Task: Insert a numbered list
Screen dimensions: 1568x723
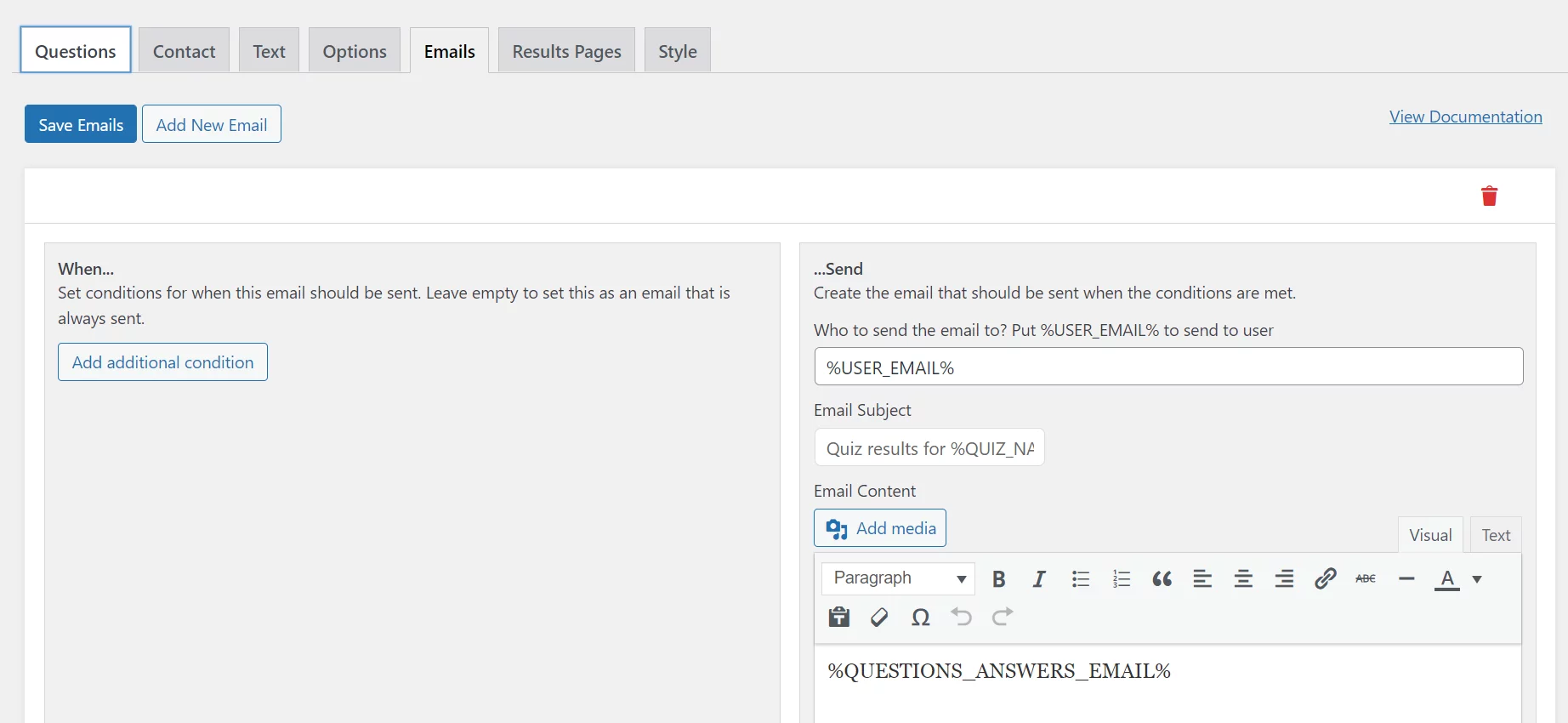Action: tap(1121, 579)
